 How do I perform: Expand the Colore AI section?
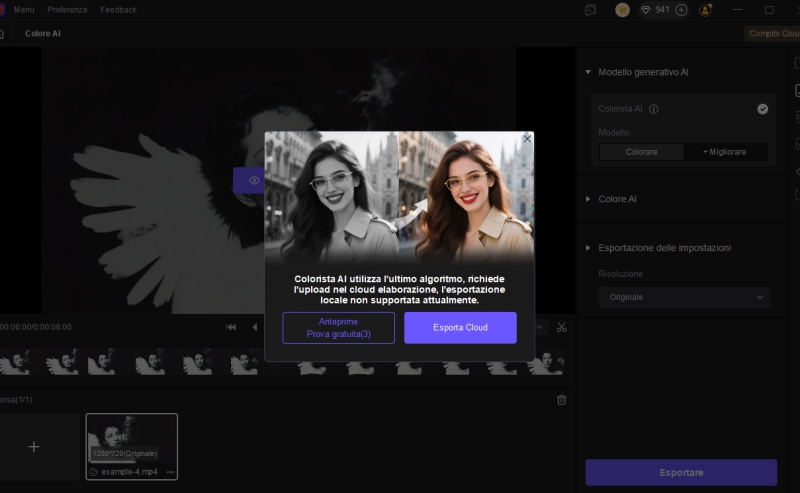[x=588, y=199]
